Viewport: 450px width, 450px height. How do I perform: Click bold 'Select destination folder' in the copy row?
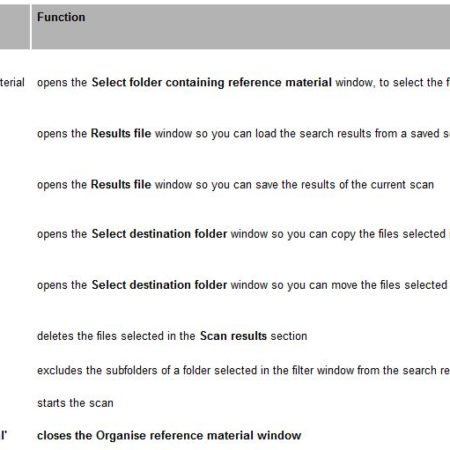(159, 234)
